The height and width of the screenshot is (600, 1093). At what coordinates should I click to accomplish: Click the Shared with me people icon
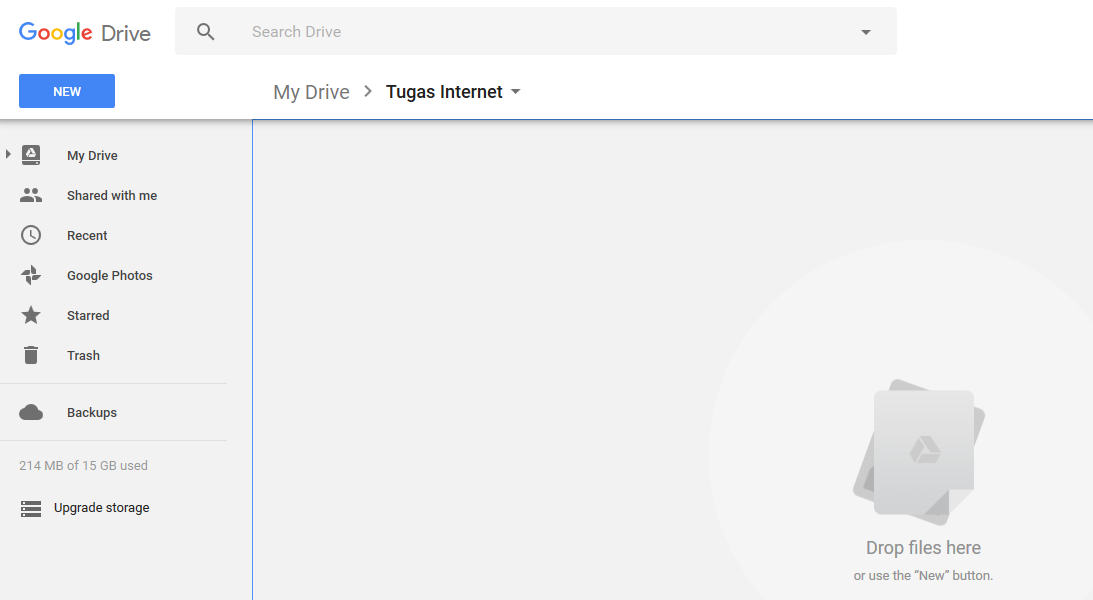[x=31, y=195]
